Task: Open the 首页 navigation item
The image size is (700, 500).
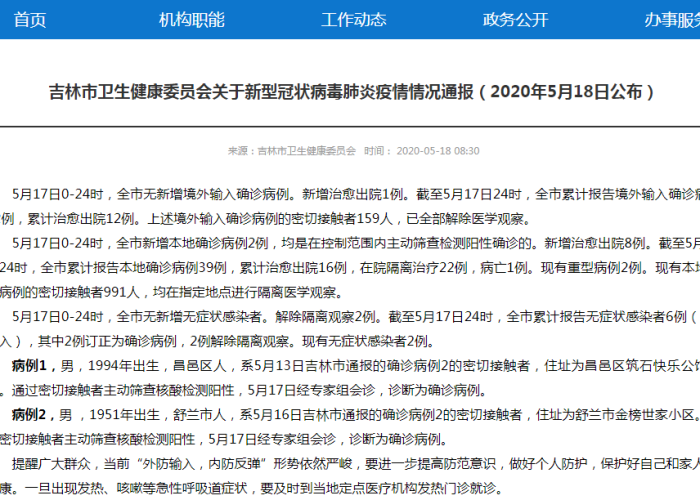Action: [x=30, y=20]
